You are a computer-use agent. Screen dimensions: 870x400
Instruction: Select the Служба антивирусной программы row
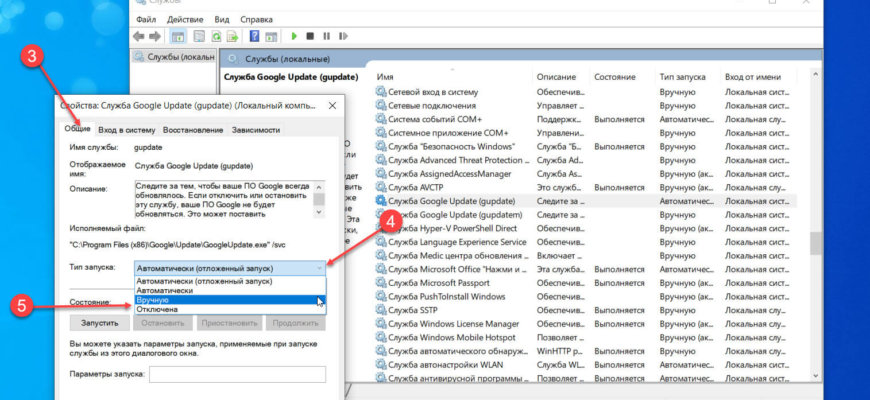click(585, 378)
